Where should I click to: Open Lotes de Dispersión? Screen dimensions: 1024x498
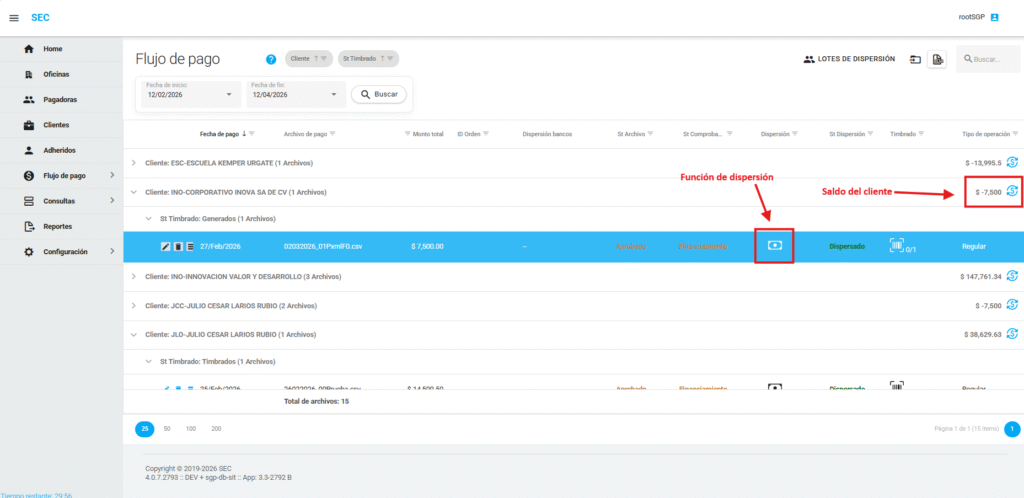(849, 59)
